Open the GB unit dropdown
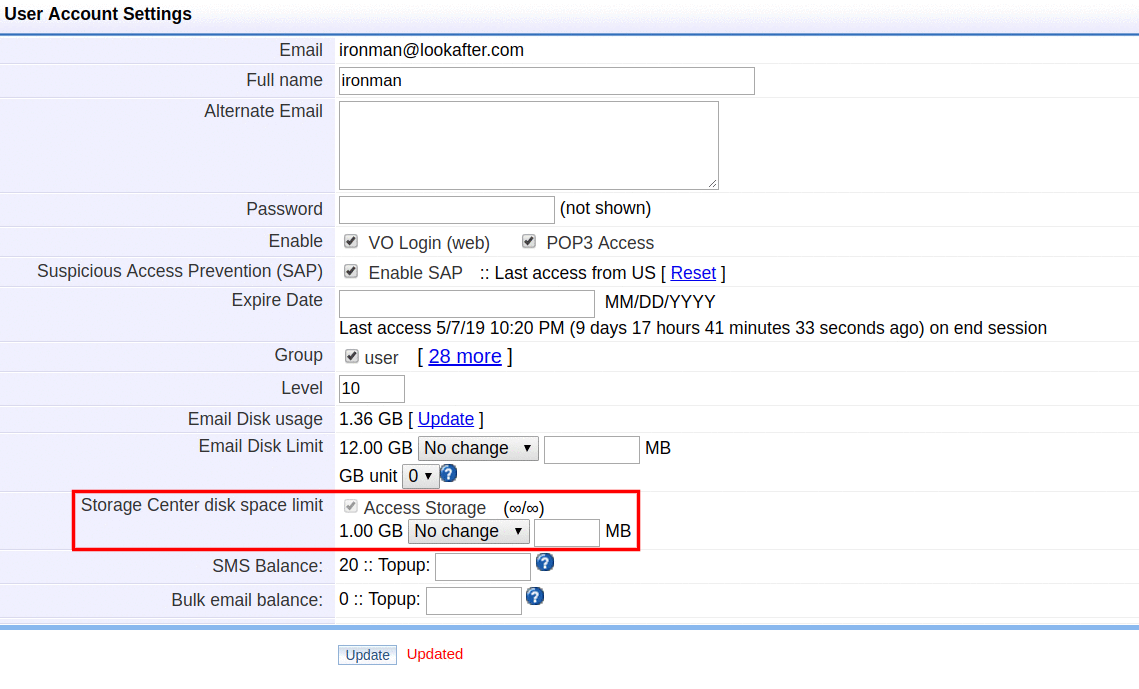The width and height of the screenshot is (1139, 689). coord(421,476)
